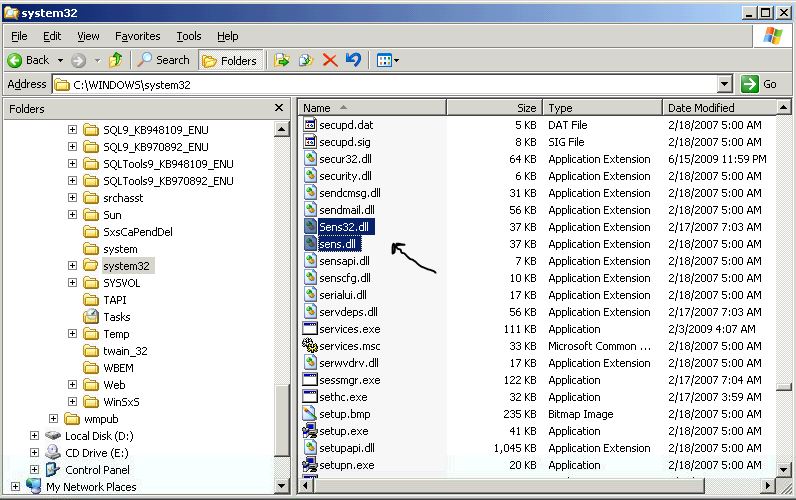Click the Copy To toolbar icon

[306, 60]
